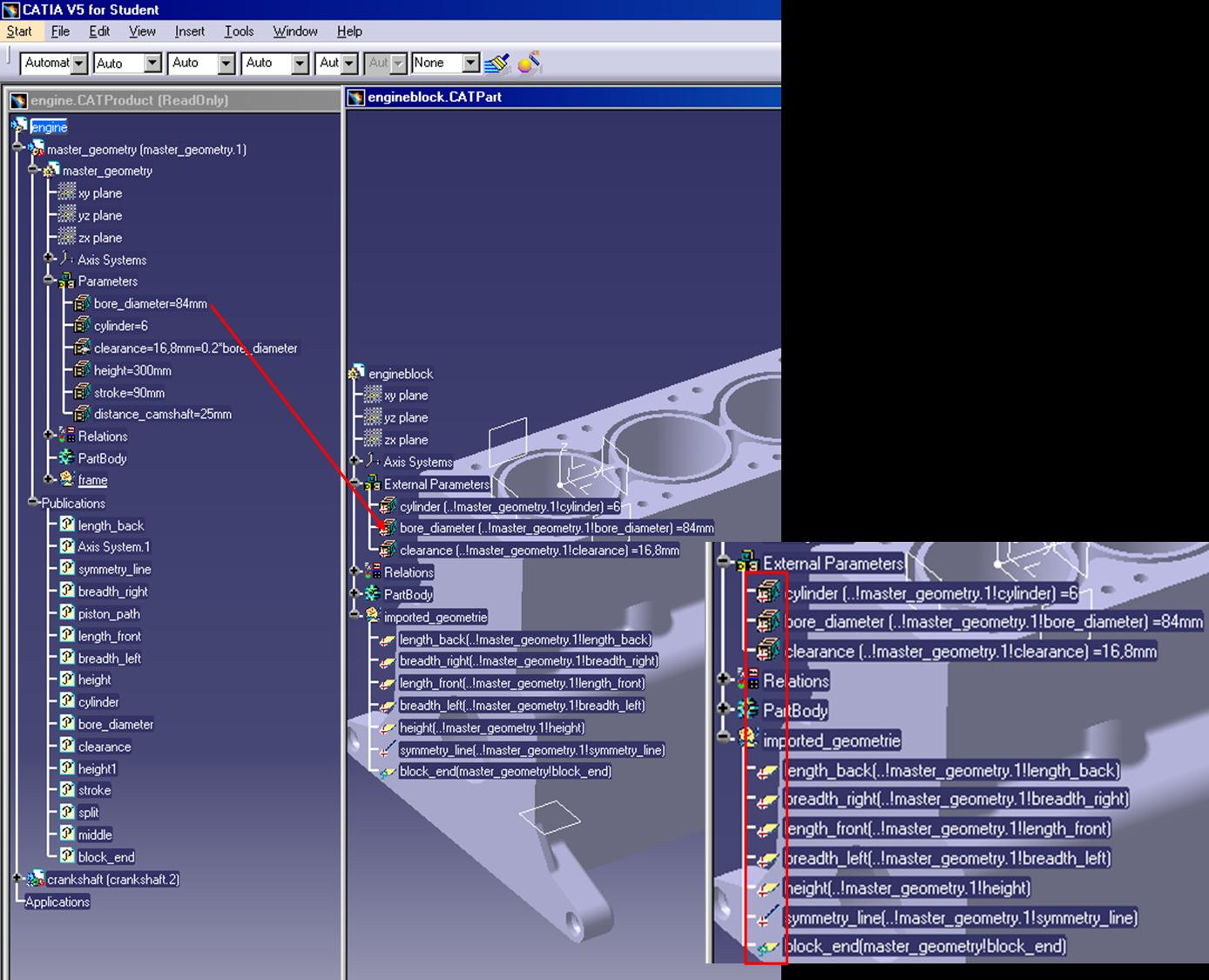
Task: Open the None dropdown in toolbar
Action: tap(470, 63)
